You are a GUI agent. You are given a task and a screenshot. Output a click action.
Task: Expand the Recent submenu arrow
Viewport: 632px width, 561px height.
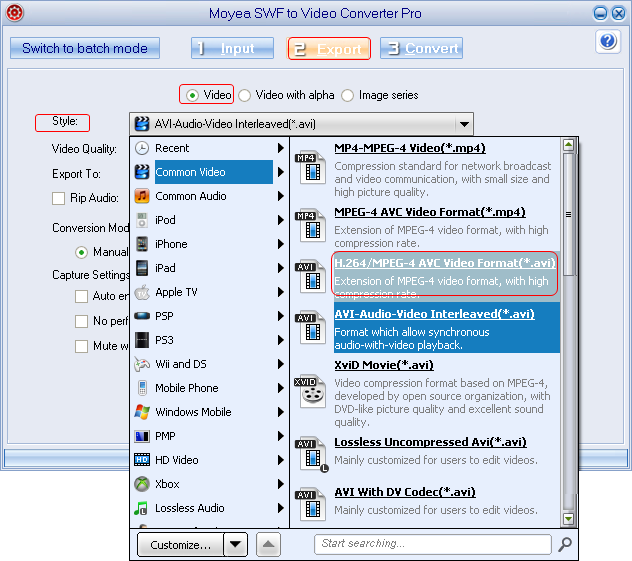point(281,148)
